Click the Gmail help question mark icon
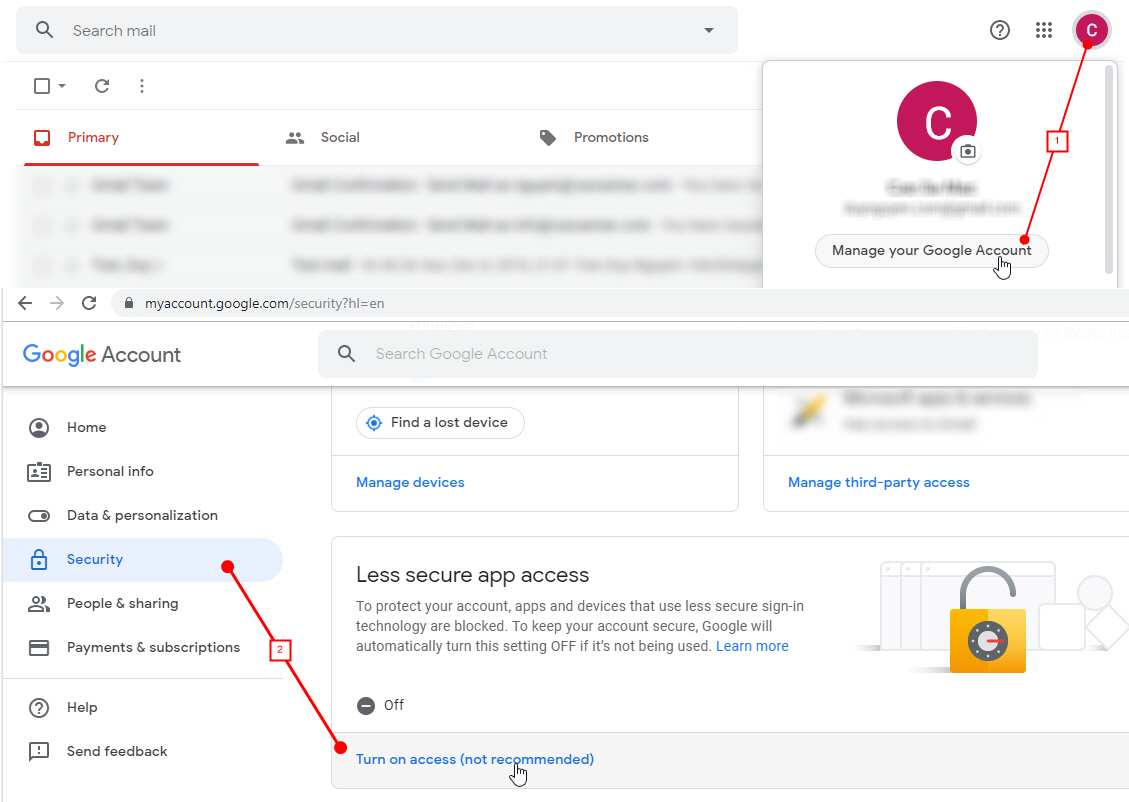This screenshot has width=1129, height=802. (1000, 30)
